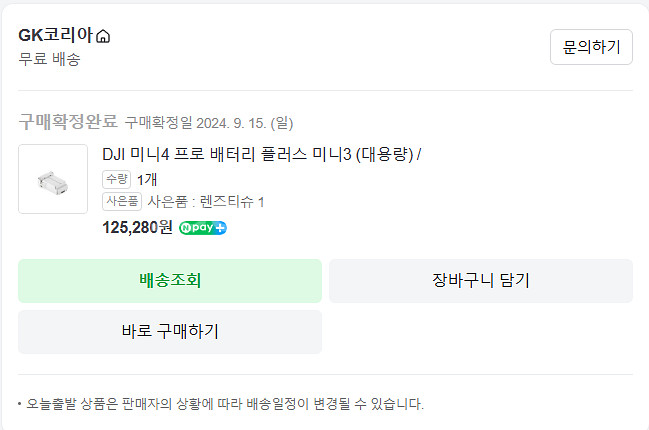
Task: Click the 무료 배송 label
Action: 49,59
